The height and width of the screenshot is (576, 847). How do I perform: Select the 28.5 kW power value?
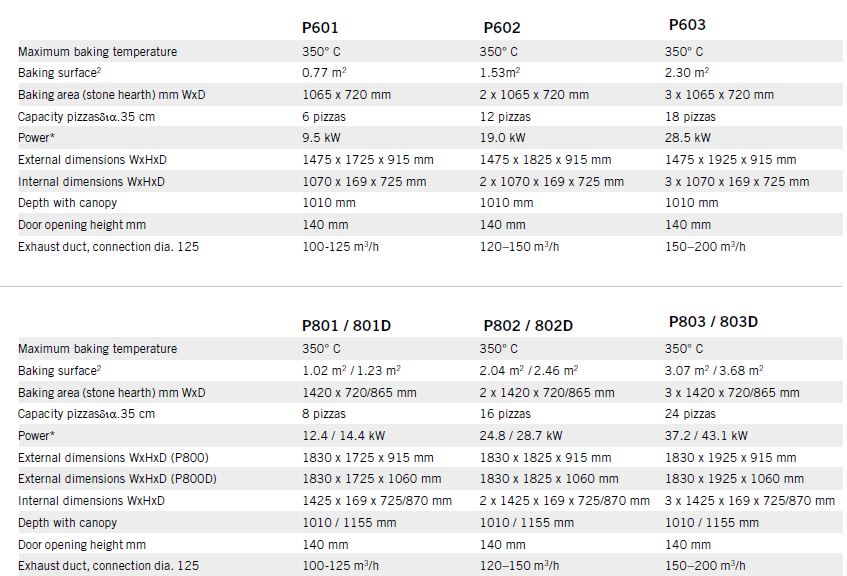tap(688, 138)
